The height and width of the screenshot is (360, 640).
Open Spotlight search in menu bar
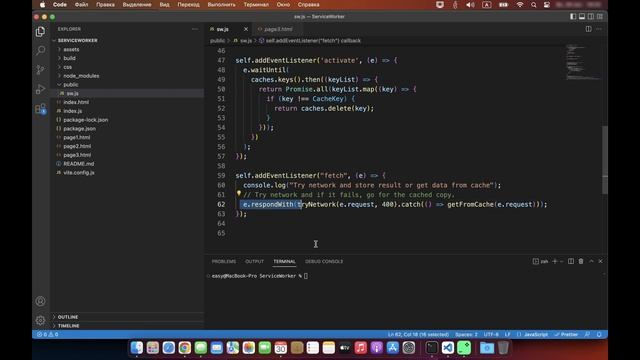[533, 5]
